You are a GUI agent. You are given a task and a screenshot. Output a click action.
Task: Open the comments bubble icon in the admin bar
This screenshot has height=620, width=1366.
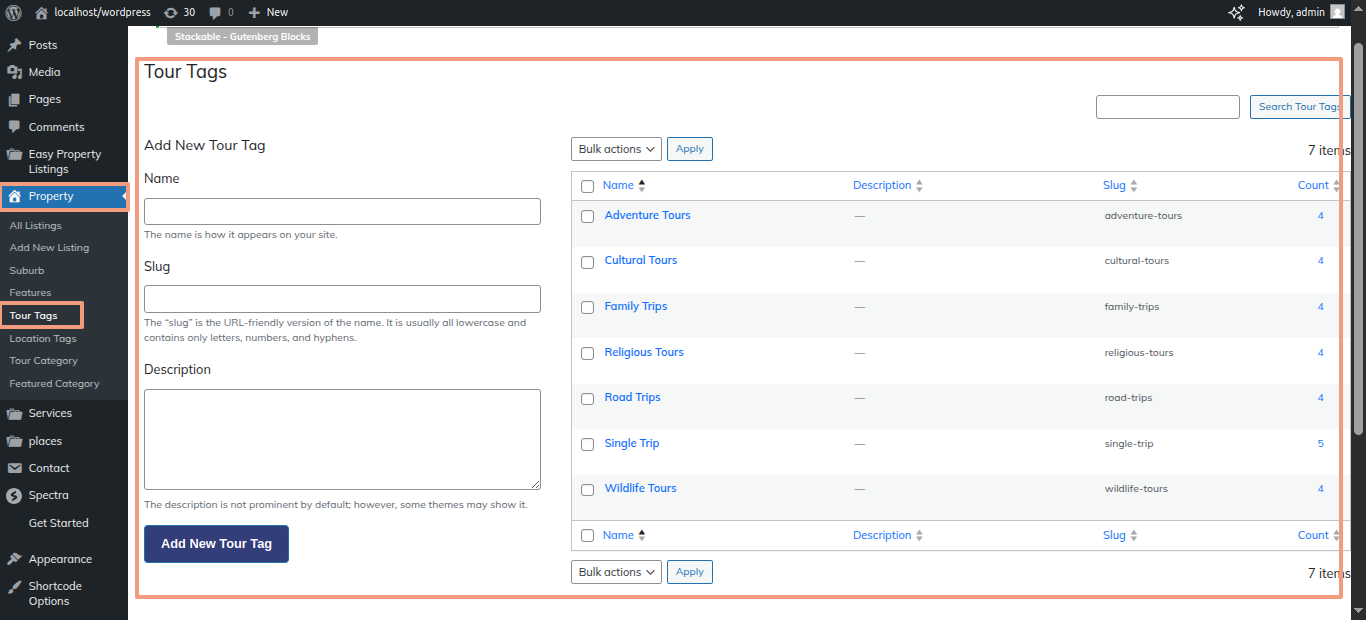[215, 13]
